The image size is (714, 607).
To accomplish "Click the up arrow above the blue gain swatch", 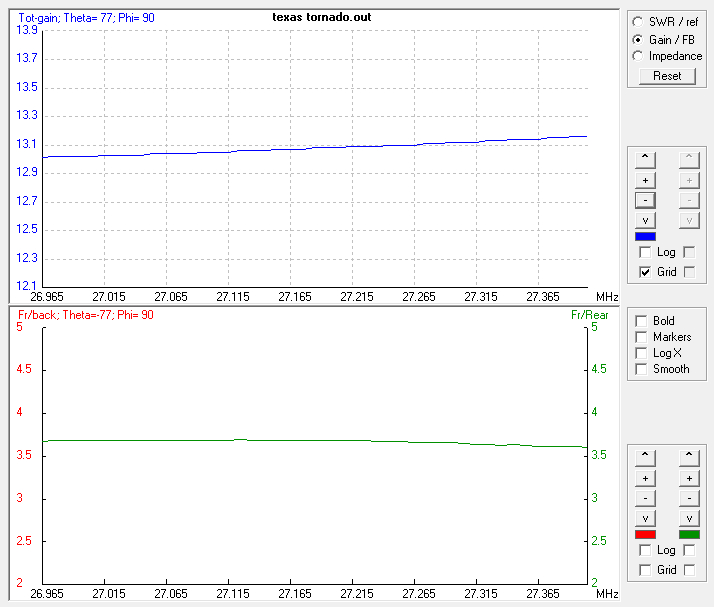I will 646,158.
